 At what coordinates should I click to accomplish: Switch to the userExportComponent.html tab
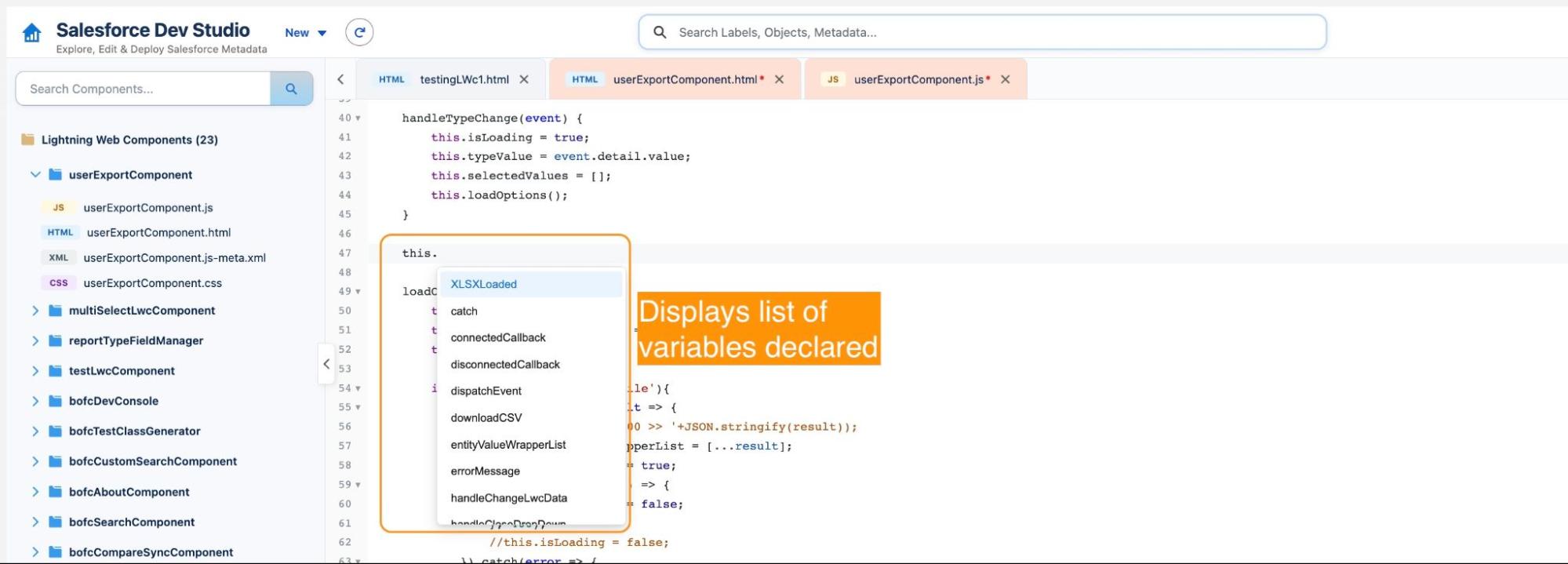point(686,79)
